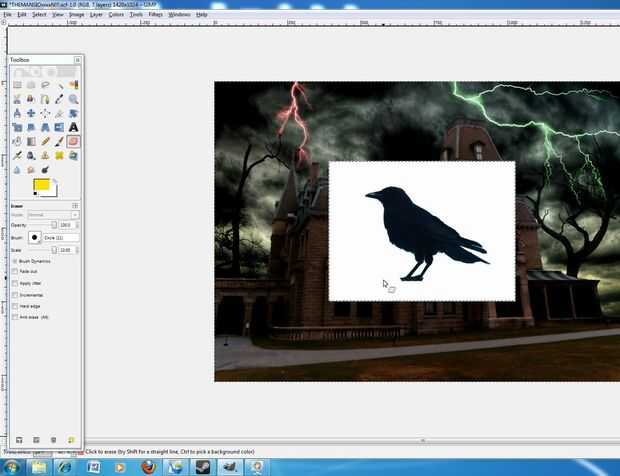Click the Opacity value stepper arrows

pyautogui.click(x=77, y=225)
